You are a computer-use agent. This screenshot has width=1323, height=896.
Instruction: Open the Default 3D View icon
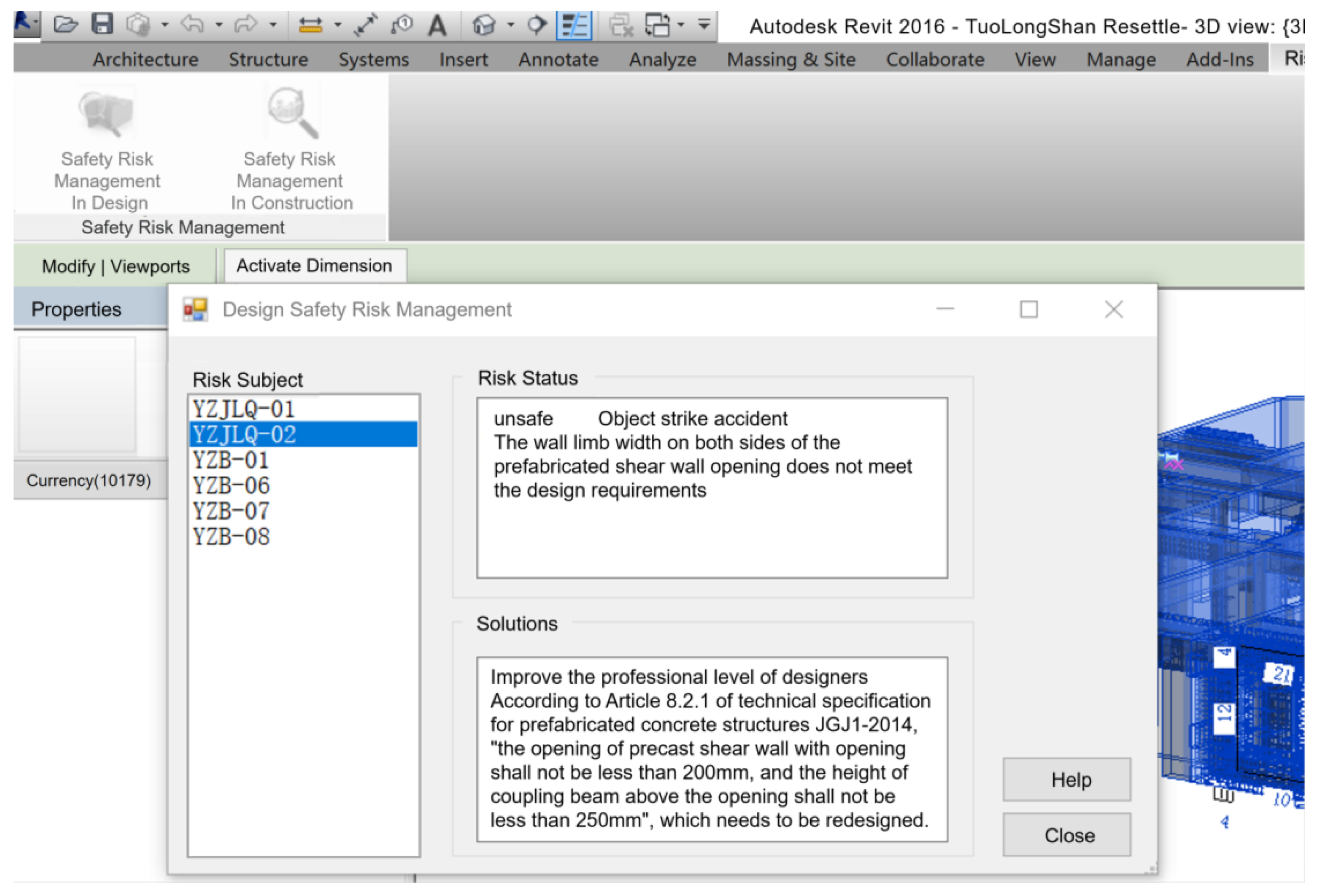[484, 25]
